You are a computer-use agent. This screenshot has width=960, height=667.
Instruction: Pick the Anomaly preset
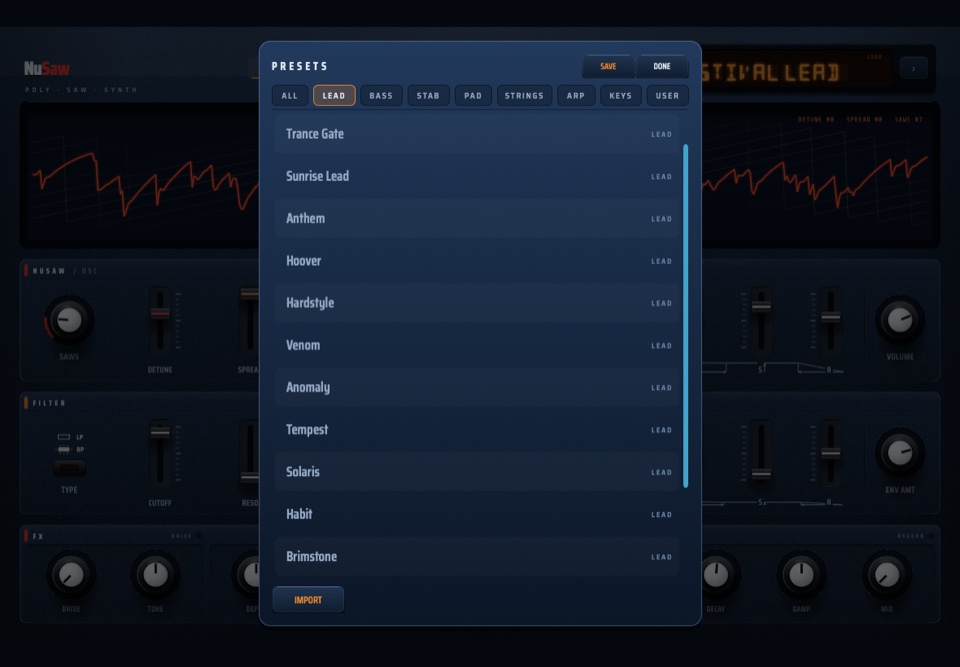[x=477, y=387]
